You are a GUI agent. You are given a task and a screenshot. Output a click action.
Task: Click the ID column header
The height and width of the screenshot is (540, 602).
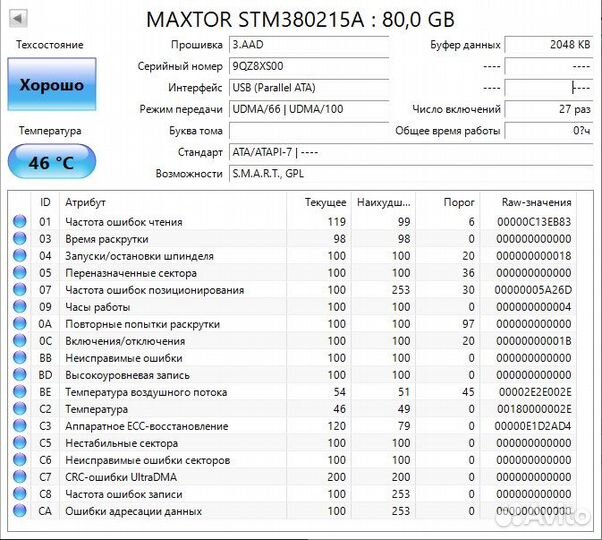click(x=45, y=202)
